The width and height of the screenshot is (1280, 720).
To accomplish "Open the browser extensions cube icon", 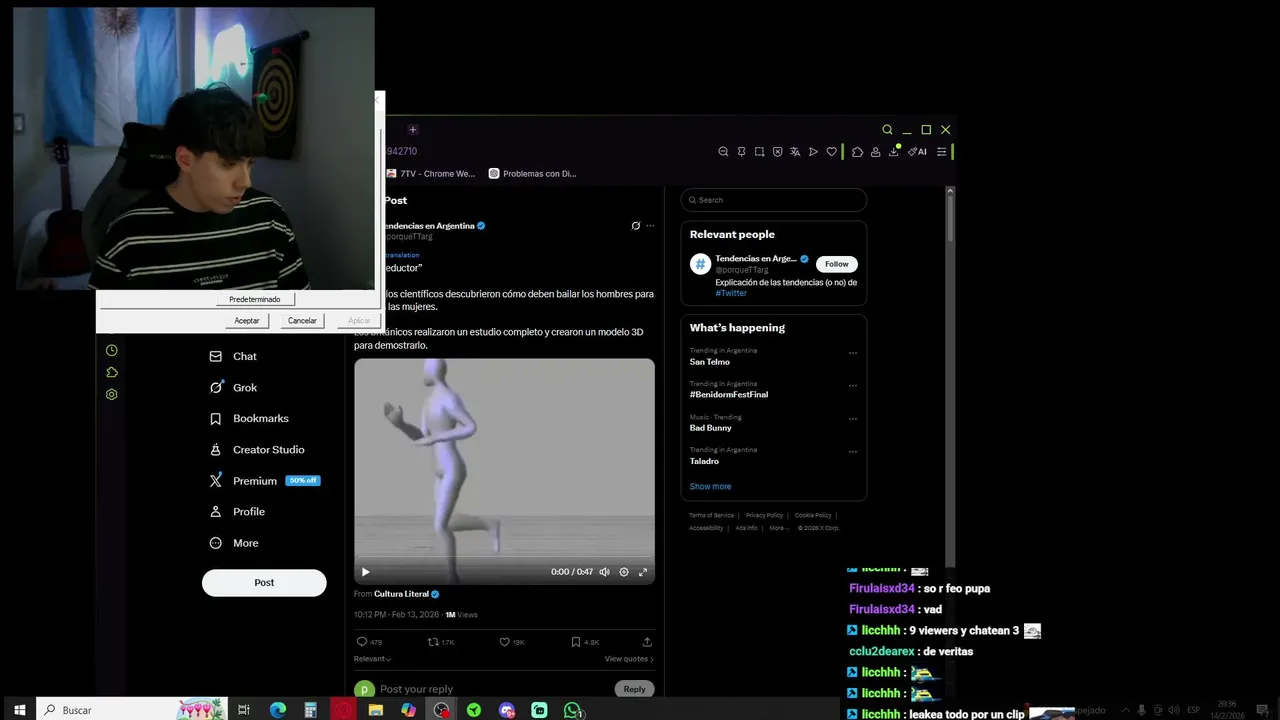I will coord(857,152).
